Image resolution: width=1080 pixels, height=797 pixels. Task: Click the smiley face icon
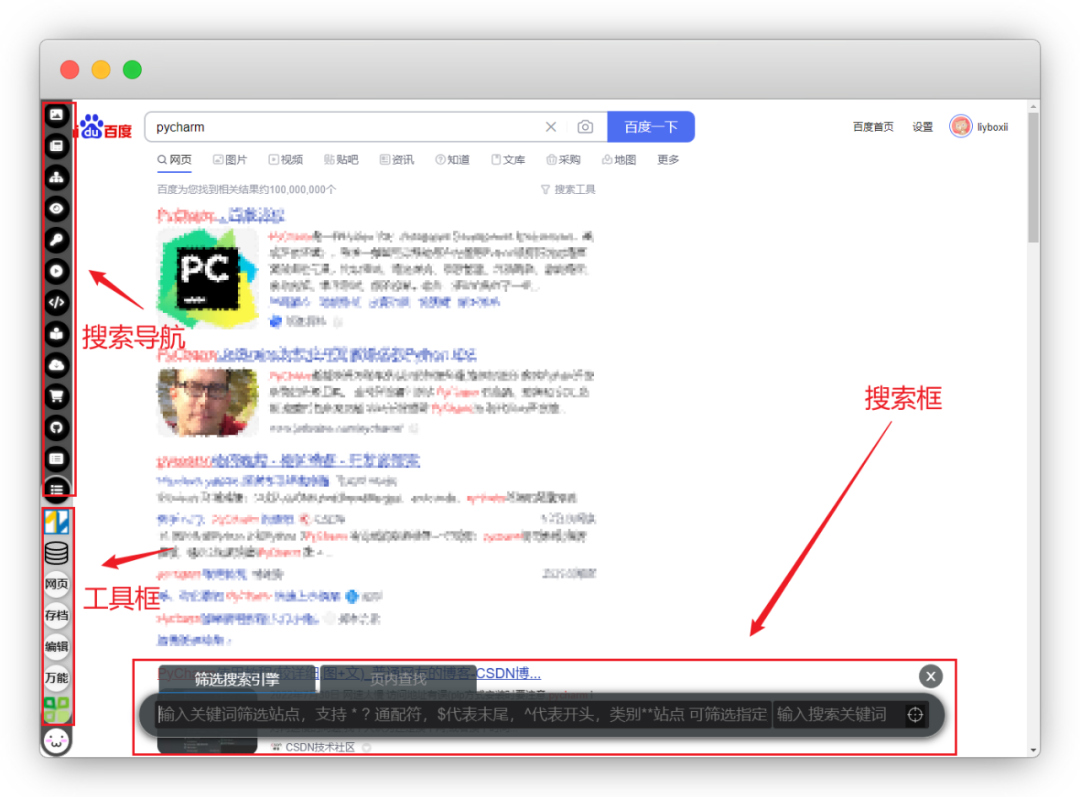point(56,741)
